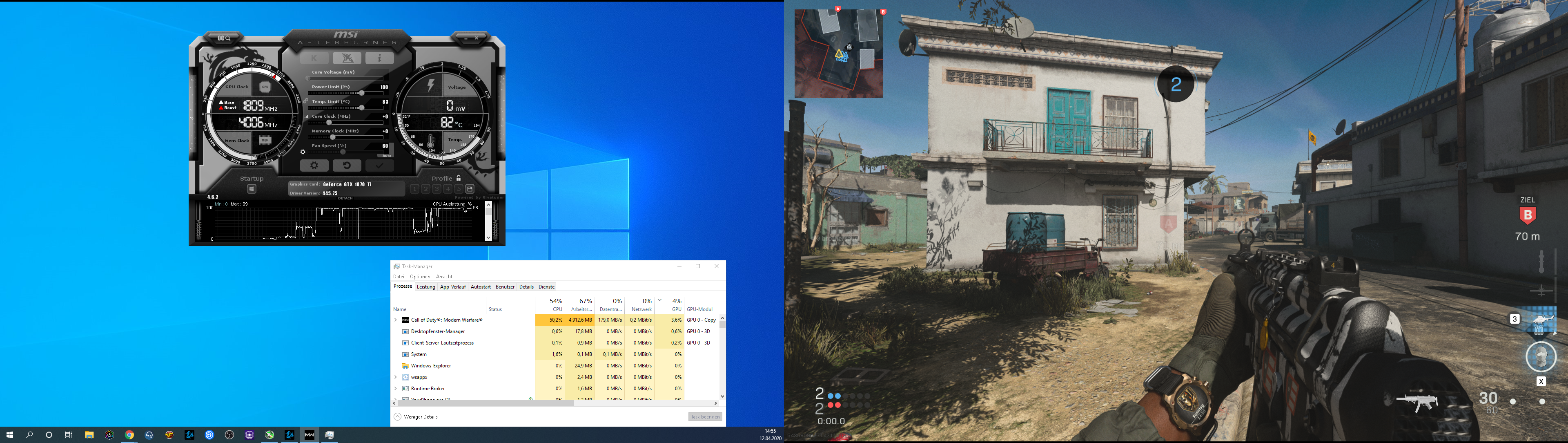Viewport: 1568px width, 443px height.
Task: Click the Afterburner information 'i' button
Action: (x=379, y=58)
